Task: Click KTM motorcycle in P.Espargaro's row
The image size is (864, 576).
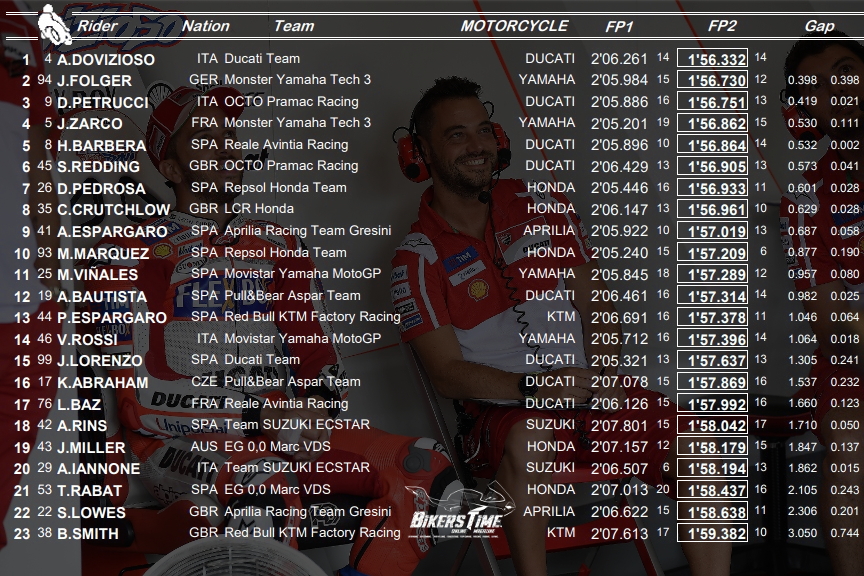Action: coord(561,316)
